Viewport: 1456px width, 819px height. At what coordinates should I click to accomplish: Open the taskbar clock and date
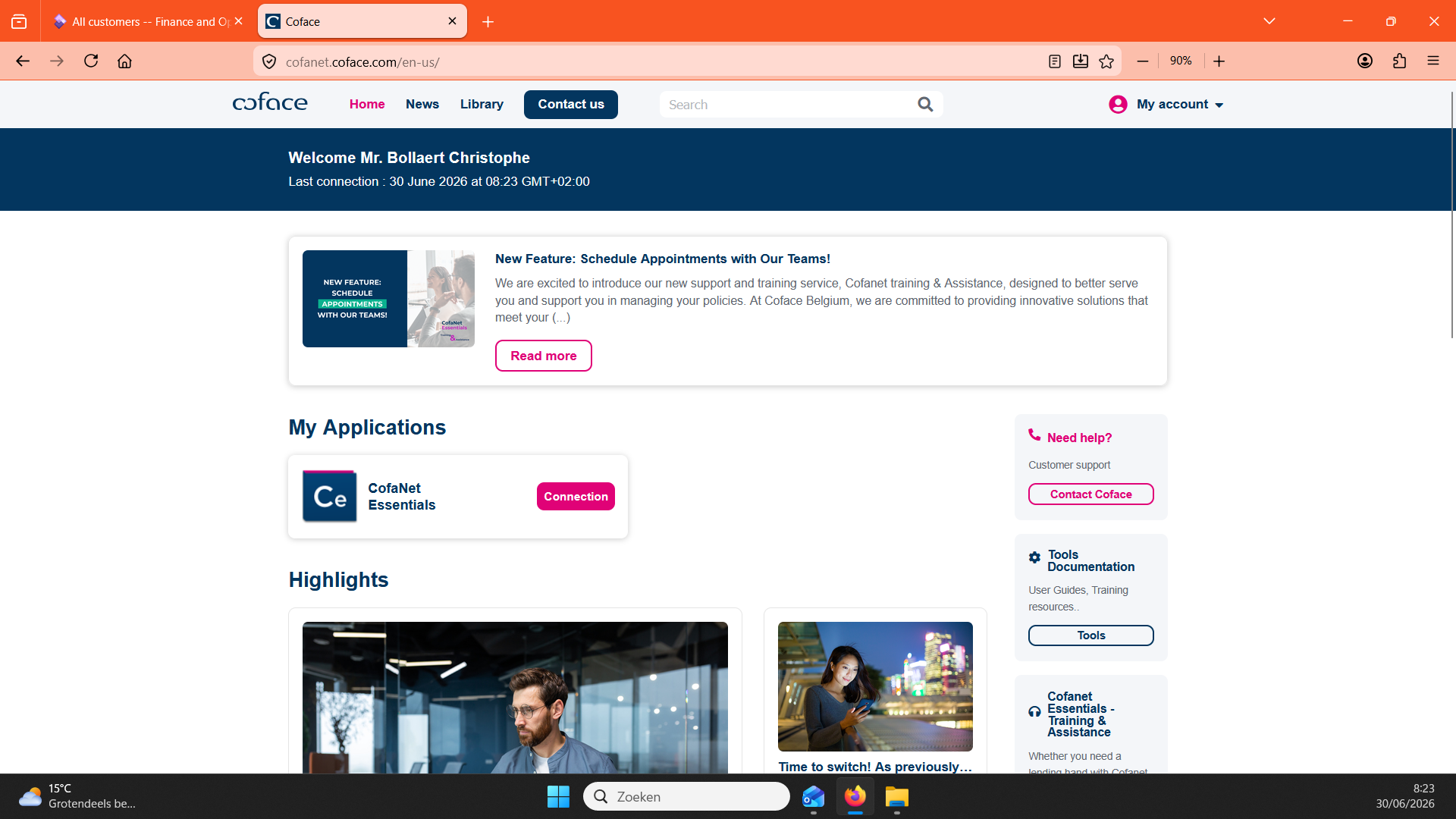coord(1405,796)
